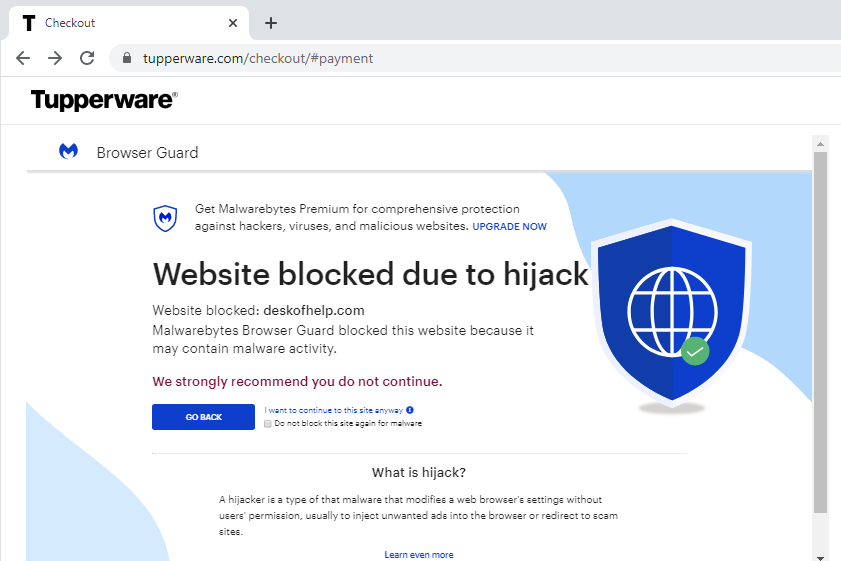Click the Tupperware logo in header
This screenshot has width=841, height=561.
pos(104,100)
